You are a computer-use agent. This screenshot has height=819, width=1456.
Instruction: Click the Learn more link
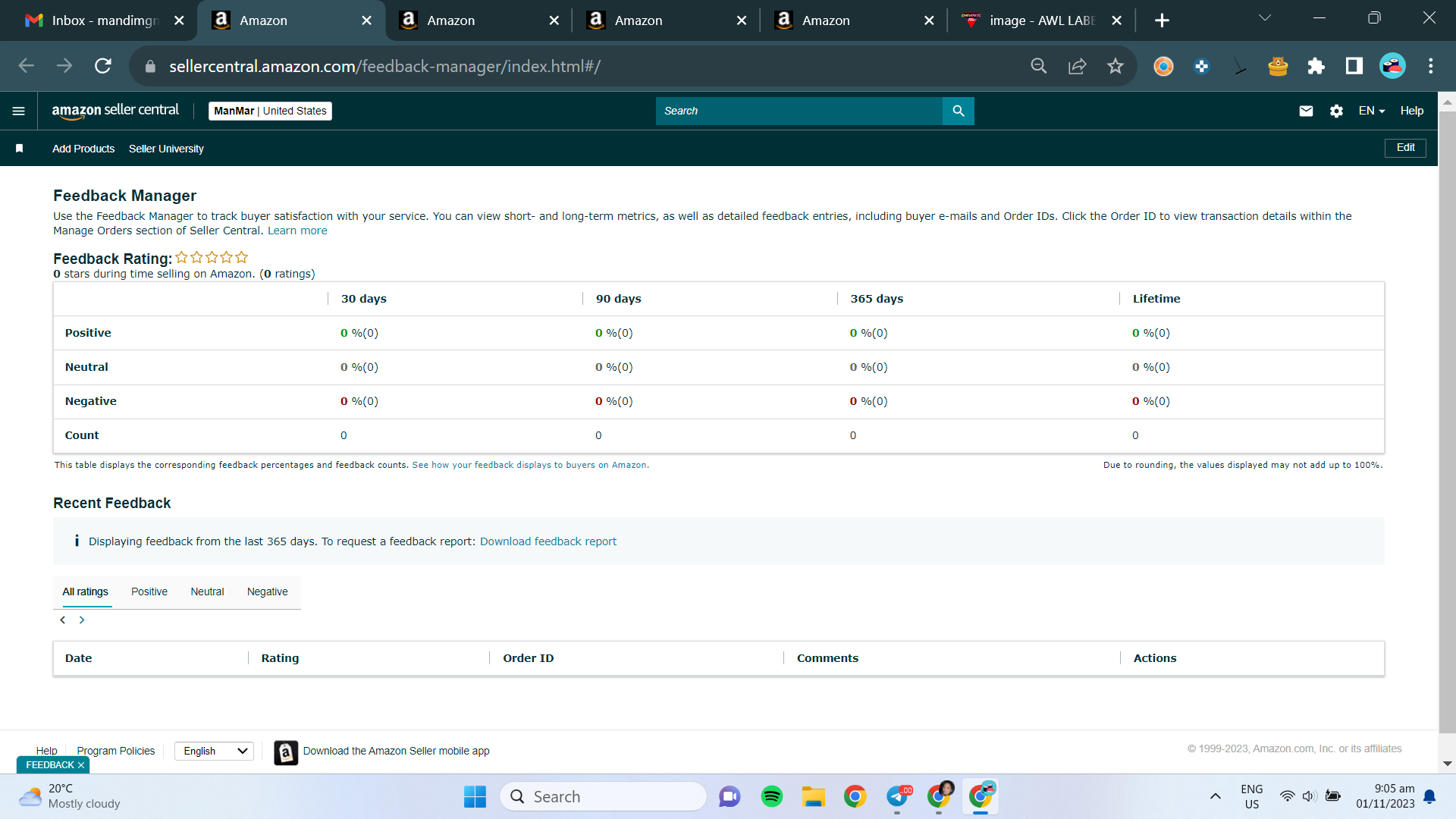(297, 231)
